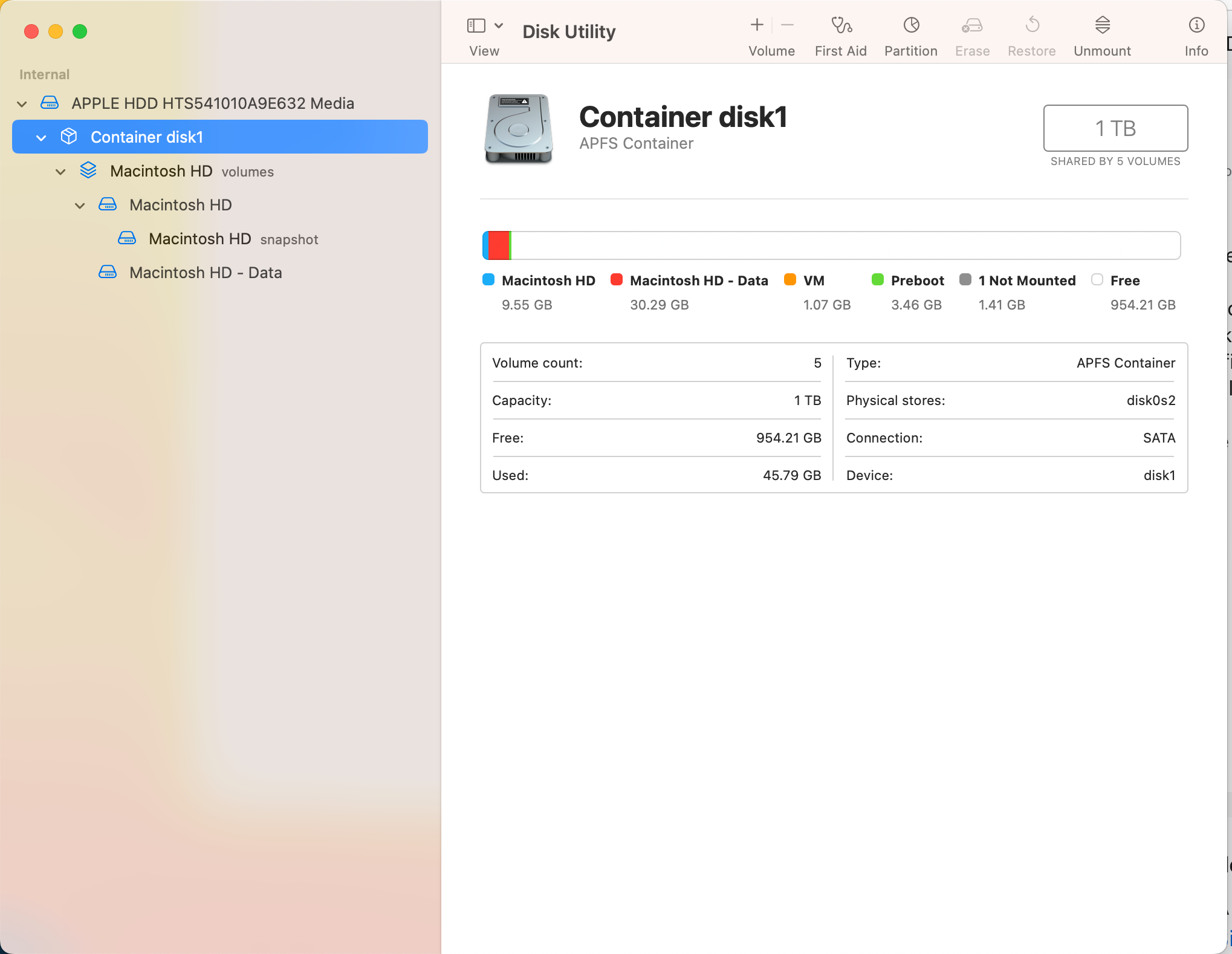This screenshot has height=954, width=1232.
Task: Click the yellow minimize window button
Action: click(x=56, y=31)
